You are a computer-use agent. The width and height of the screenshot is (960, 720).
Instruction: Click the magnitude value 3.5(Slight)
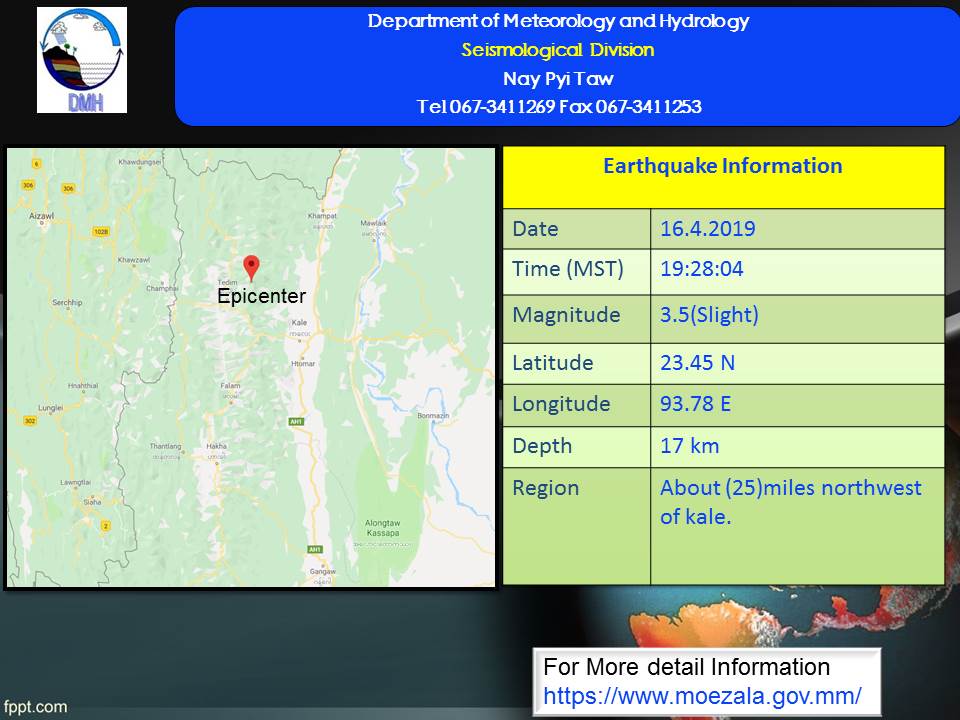(709, 315)
